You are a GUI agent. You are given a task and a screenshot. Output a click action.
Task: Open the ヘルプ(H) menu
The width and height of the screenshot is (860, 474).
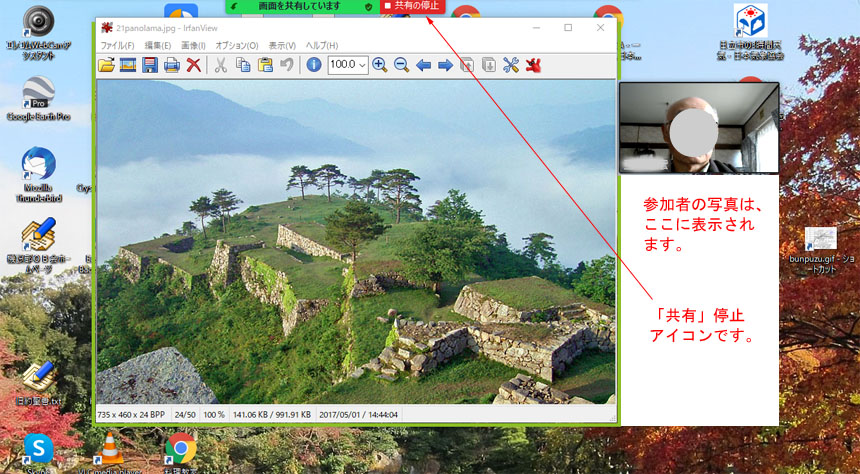click(x=322, y=46)
